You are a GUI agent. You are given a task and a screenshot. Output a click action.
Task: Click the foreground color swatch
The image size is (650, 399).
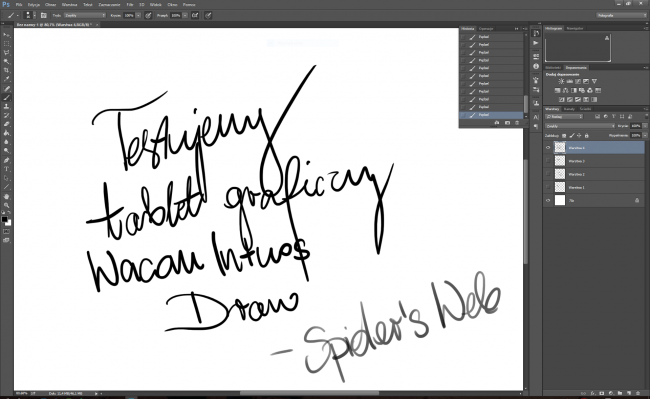click(4, 219)
